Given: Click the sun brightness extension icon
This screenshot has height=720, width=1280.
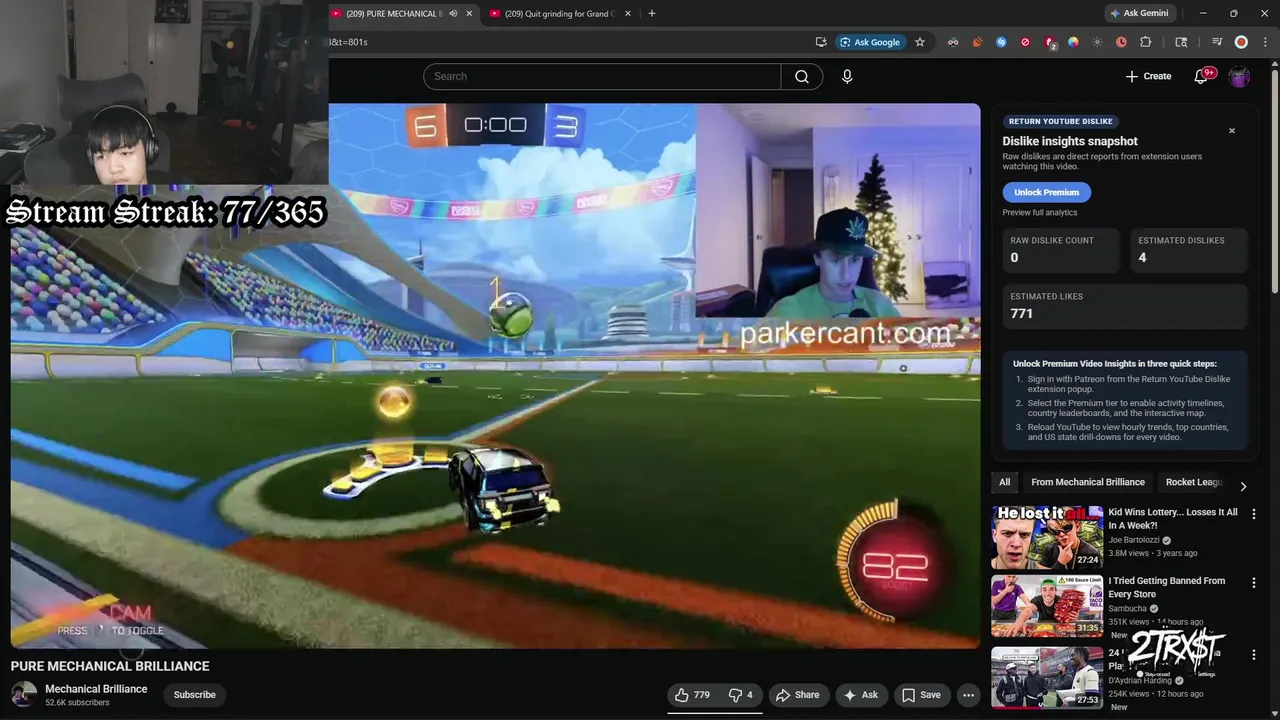Looking at the screenshot, I should pyautogui.click(x=1097, y=42).
